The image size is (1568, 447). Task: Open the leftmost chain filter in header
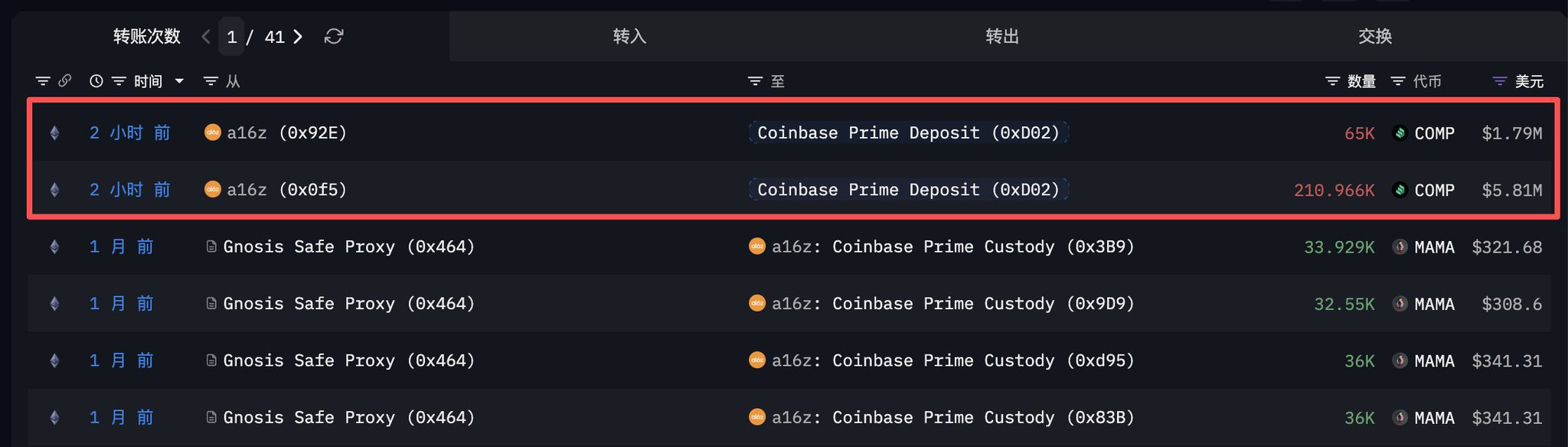43,81
